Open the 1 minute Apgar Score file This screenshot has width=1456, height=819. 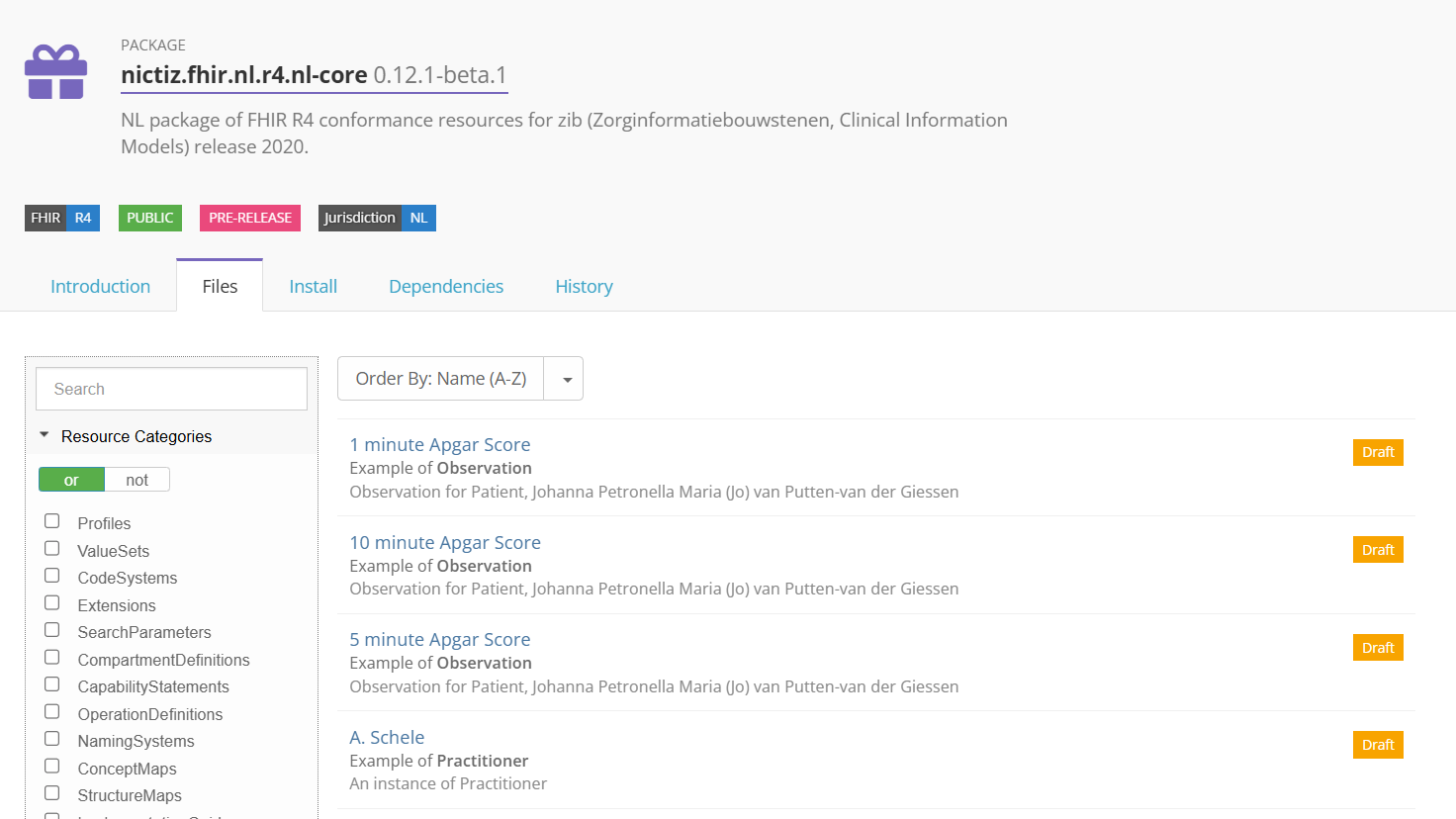pyautogui.click(x=440, y=444)
